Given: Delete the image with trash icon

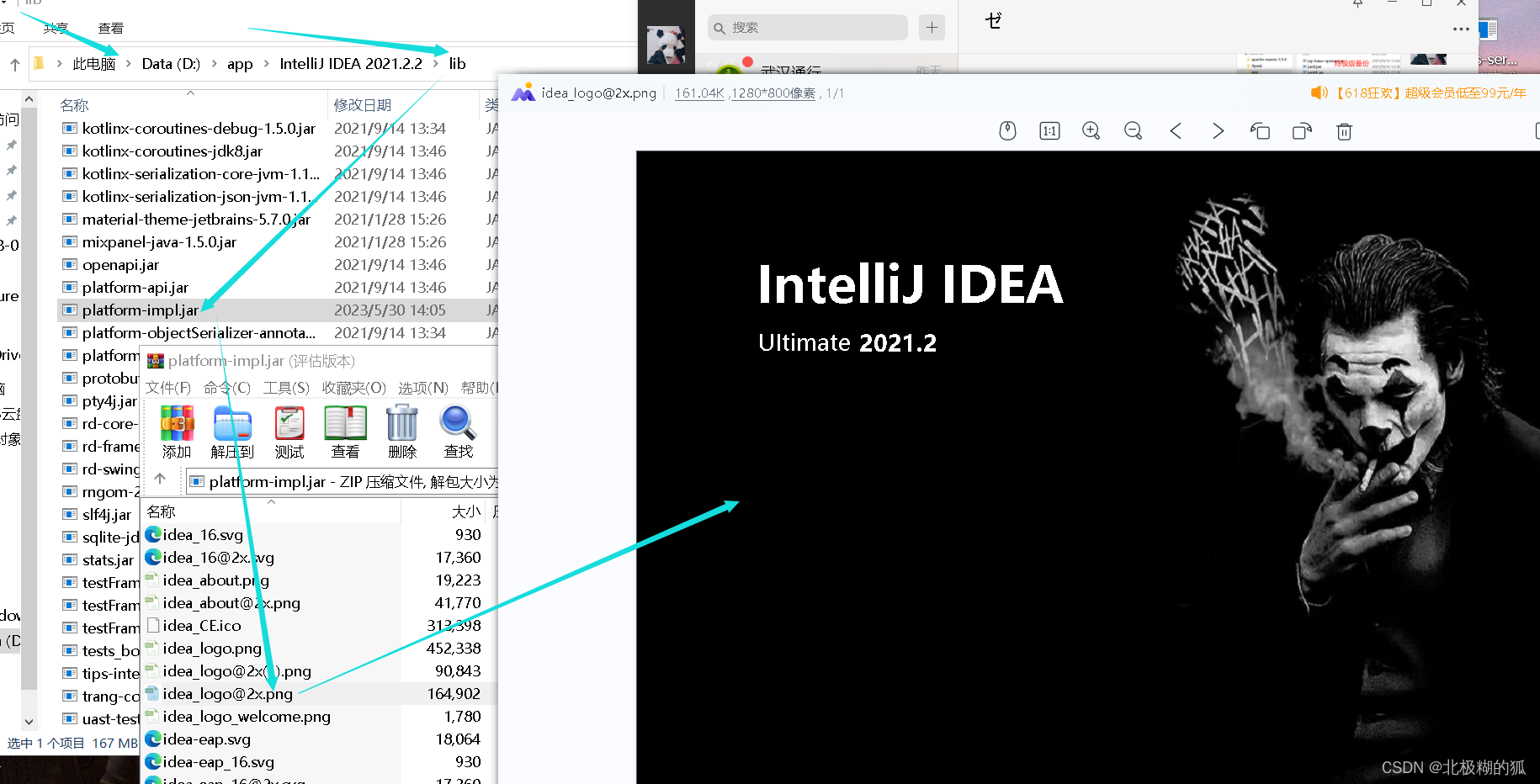Looking at the screenshot, I should click(1344, 131).
